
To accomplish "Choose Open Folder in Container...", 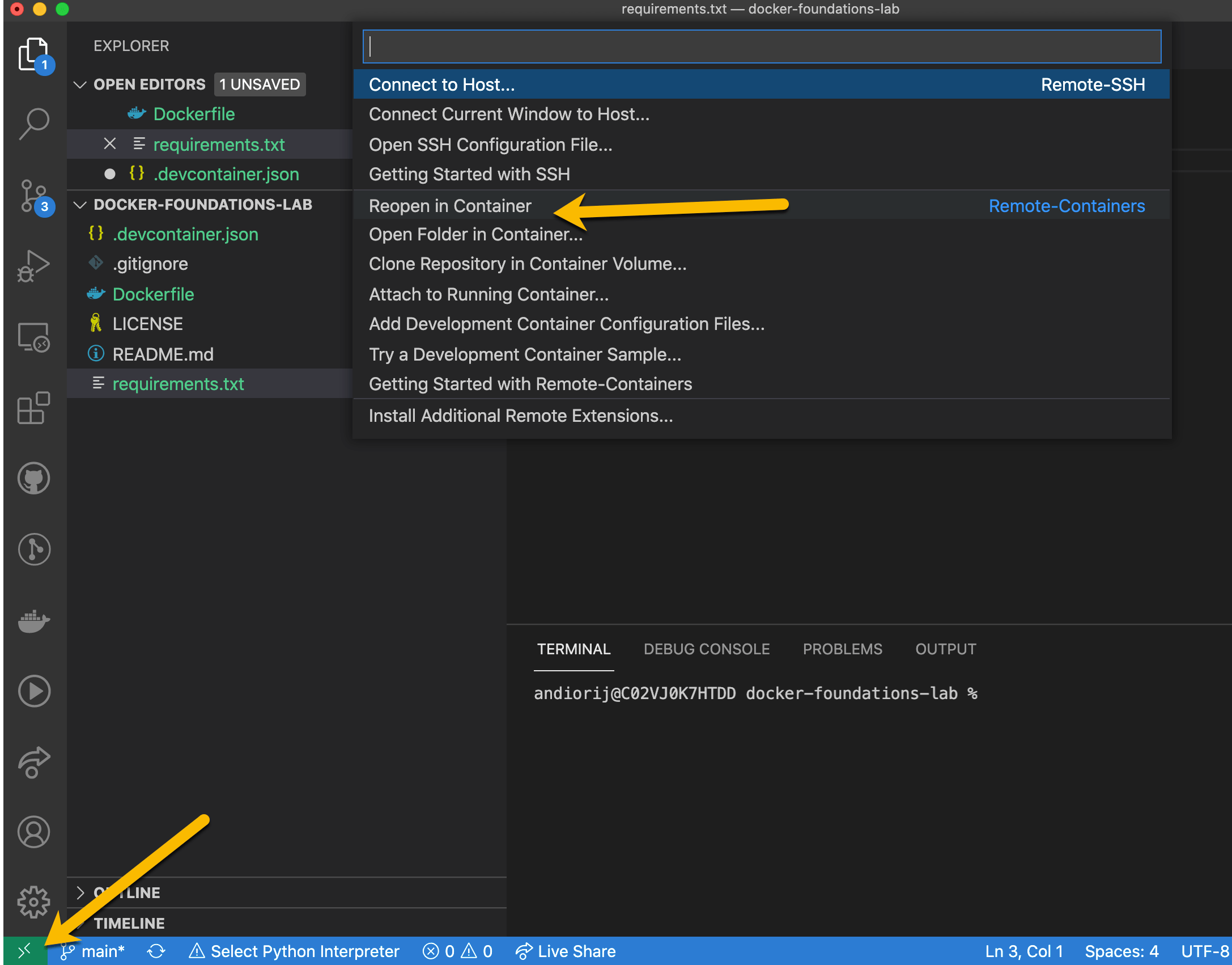I will pyautogui.click(x=762, y=234).
